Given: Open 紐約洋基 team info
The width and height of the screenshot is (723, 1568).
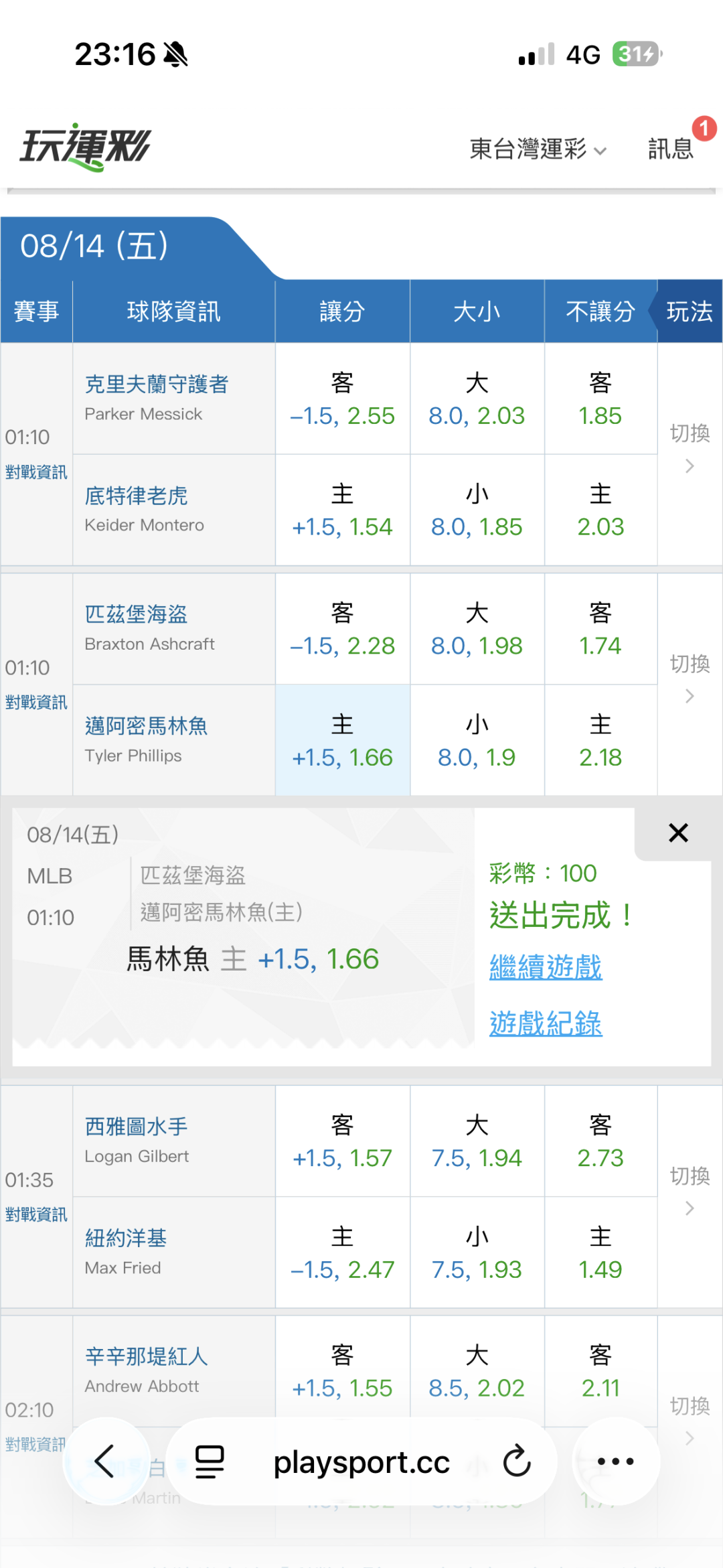Looking at the screenshot, I should point(126,1238).
